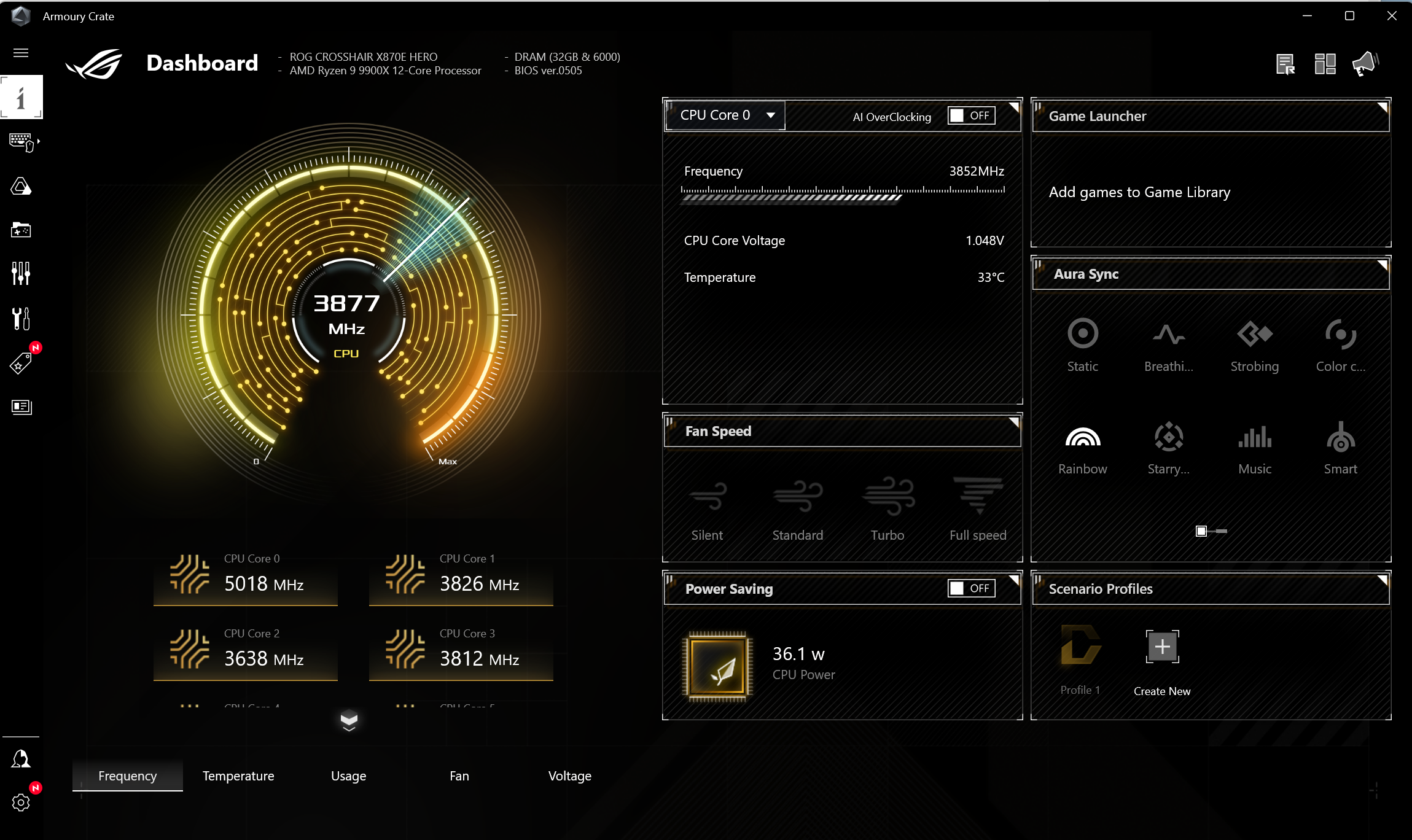This screenshot has height=840, width=1412.
Task: Switch to the Temperature tab
Action: coord(238,776)
